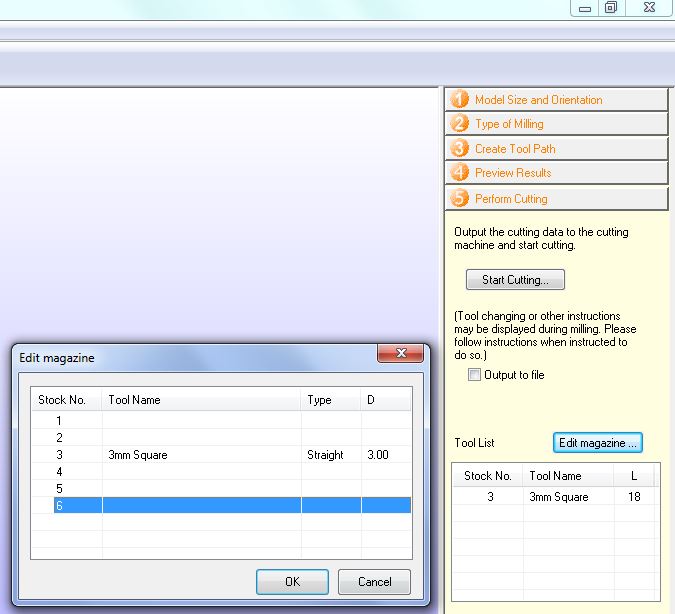Select stock number 5 row in magazine
The image size is (675, 614).
click(221, 489)
